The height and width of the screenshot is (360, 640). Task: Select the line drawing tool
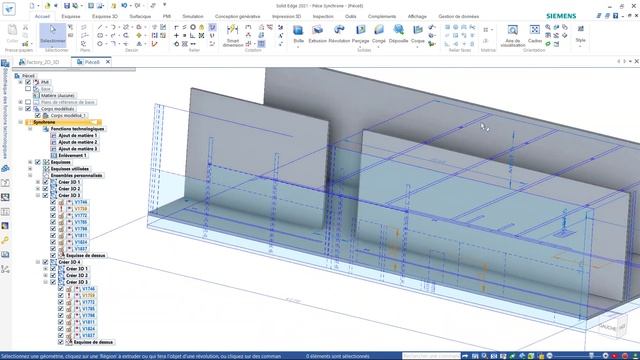tap(100, 27)
